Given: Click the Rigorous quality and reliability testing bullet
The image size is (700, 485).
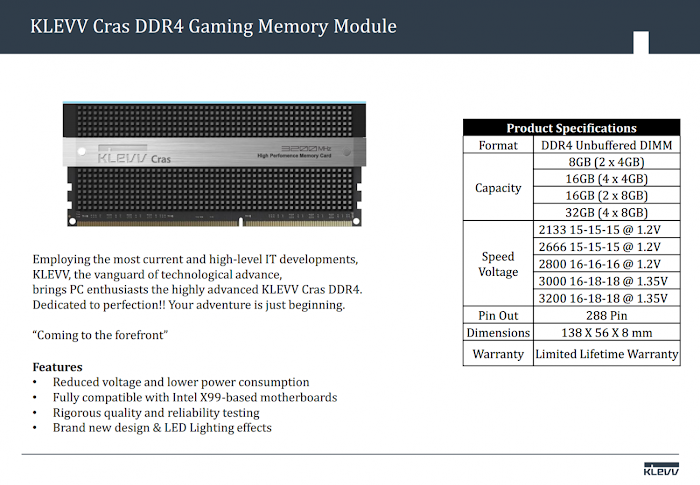Looking at the screenshot, I should 156,413.
